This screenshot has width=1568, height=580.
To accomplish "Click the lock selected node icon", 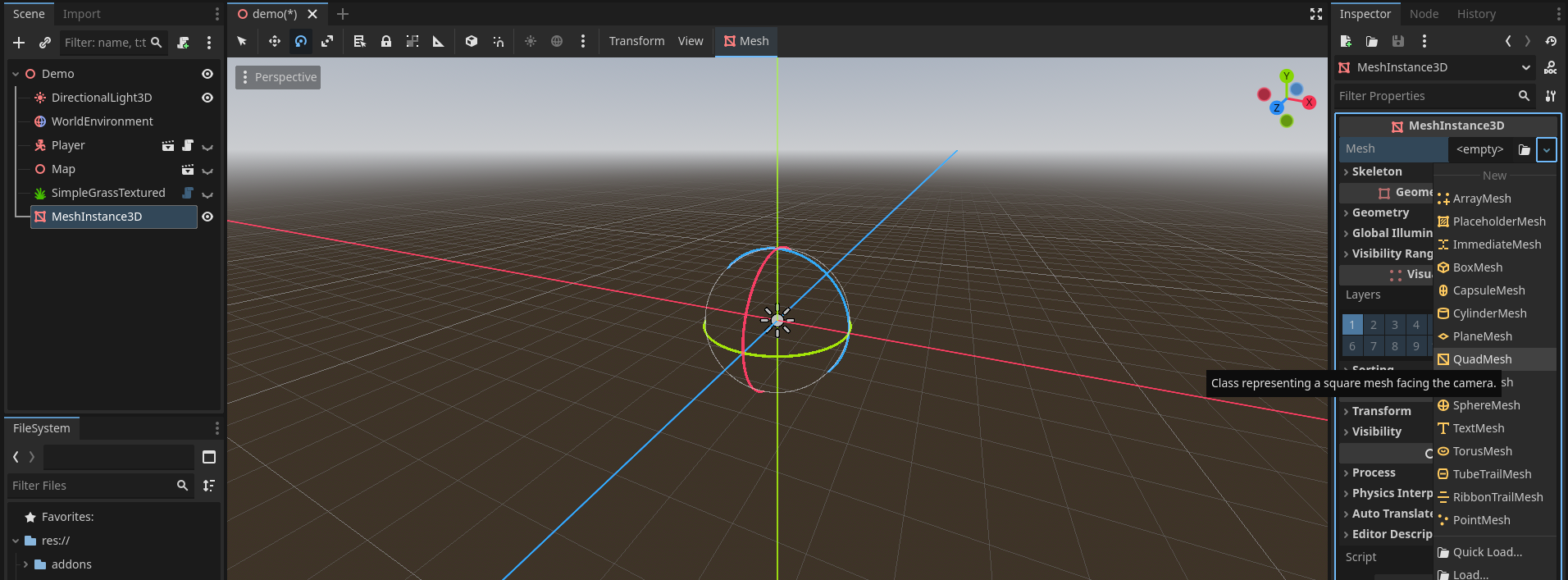I will (x=386, y=41).
